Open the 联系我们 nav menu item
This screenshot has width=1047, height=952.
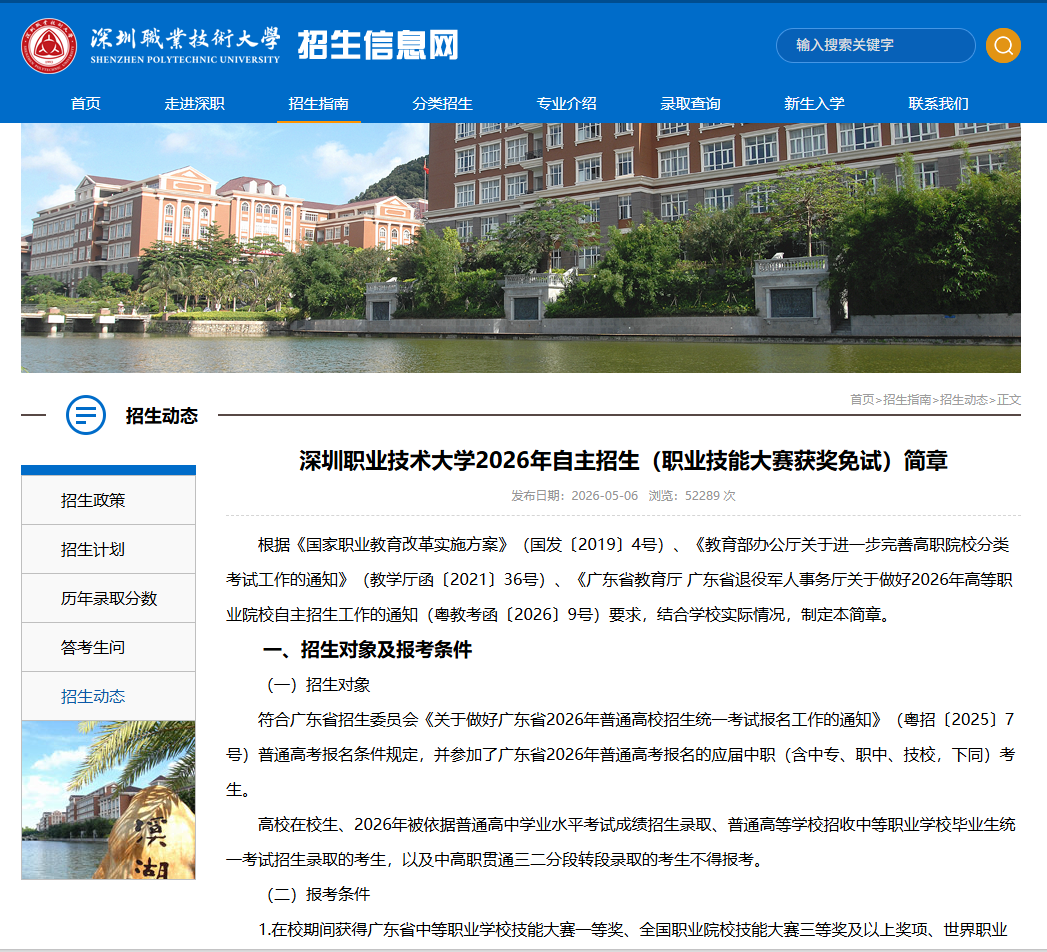pos(938,103)
